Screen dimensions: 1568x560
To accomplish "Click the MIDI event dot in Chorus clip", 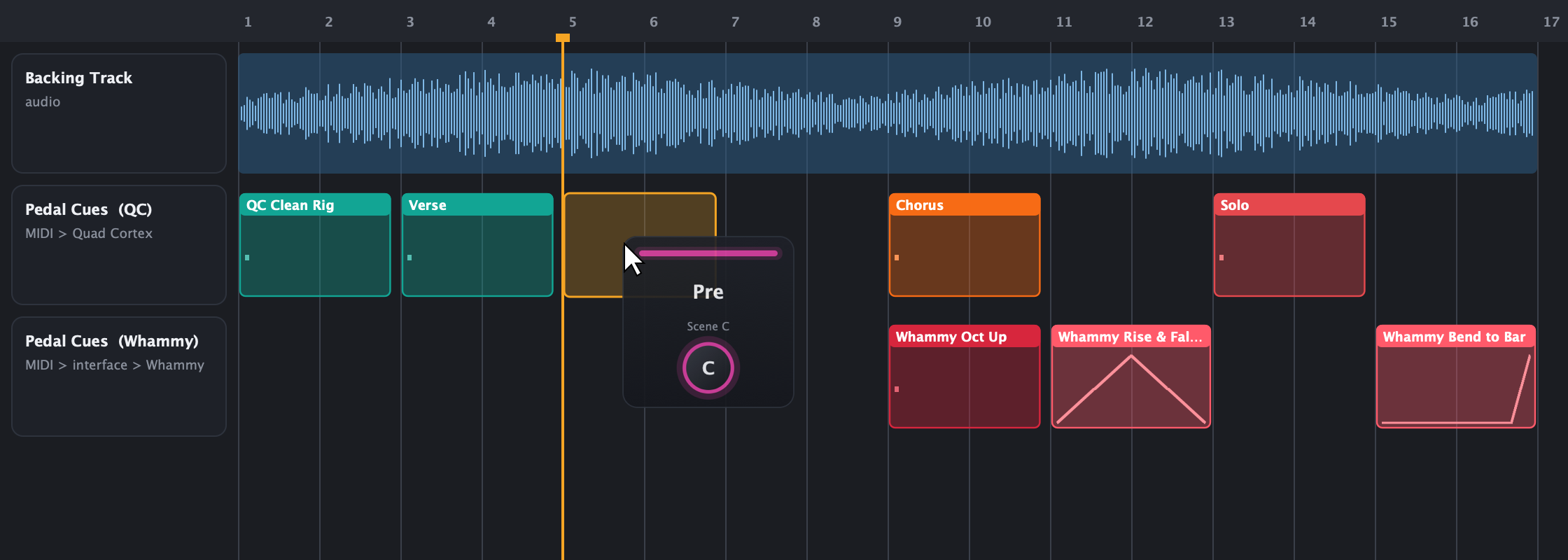I will (x=897, y=258).
